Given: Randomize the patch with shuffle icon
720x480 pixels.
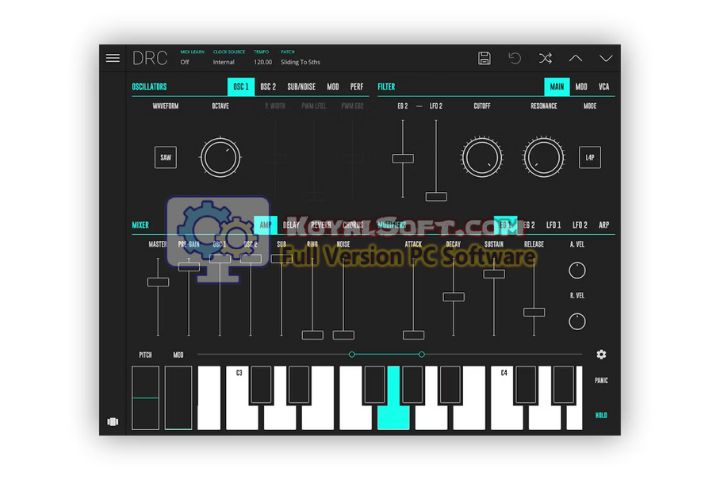Looking at the screenshot, I should [545, 58].
